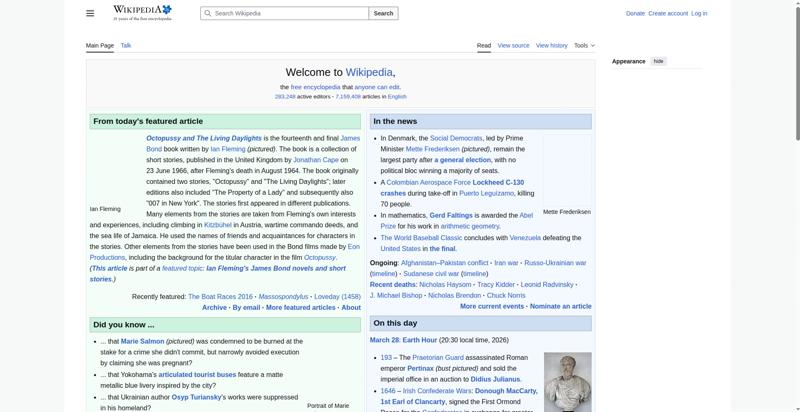The width and height of the screenshot is (800, 412).
Task: Open the main menu hamburger icon
Action: coord(90,13)
